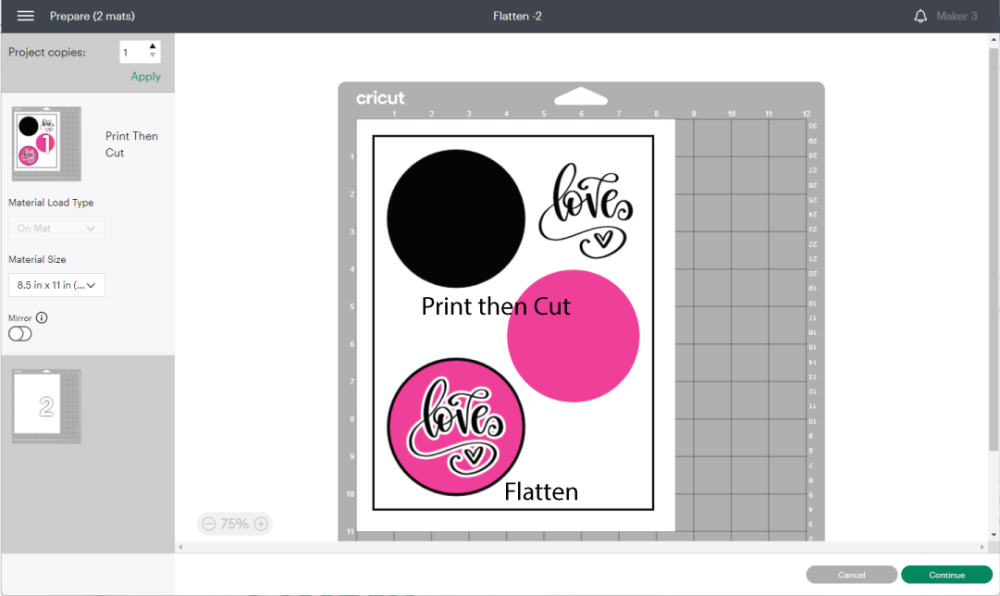This screenshot has width=1000, height=596.
Task: Click the zoom in plus icon
Action: click(261, 524)
